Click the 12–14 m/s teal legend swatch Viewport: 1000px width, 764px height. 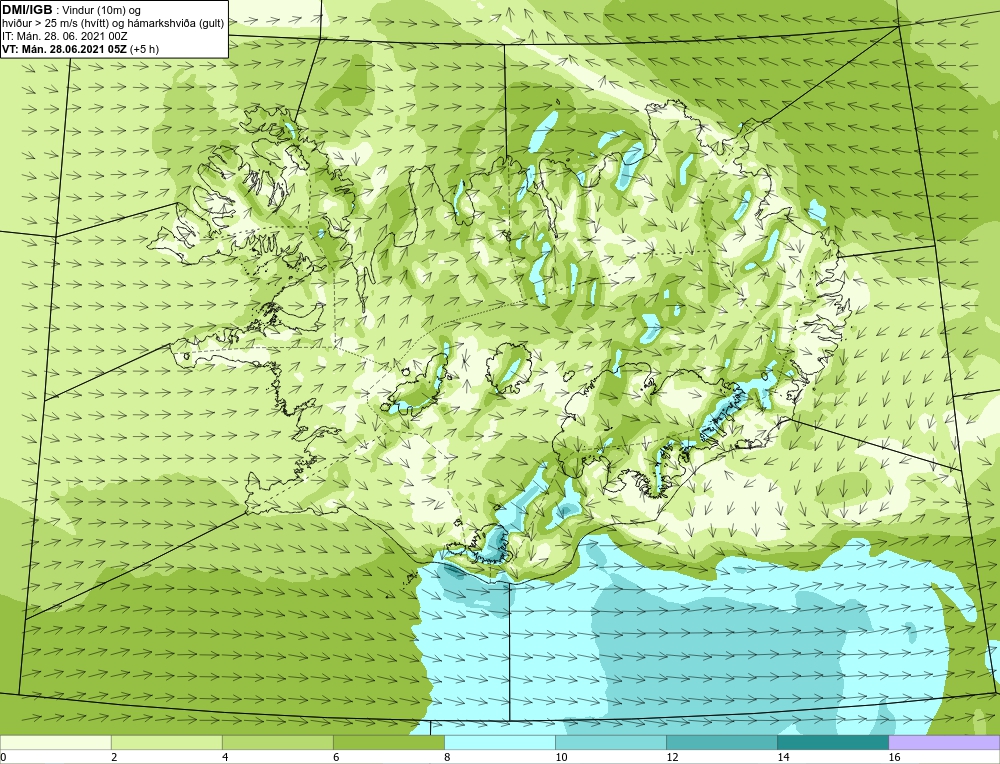[721, 742]
